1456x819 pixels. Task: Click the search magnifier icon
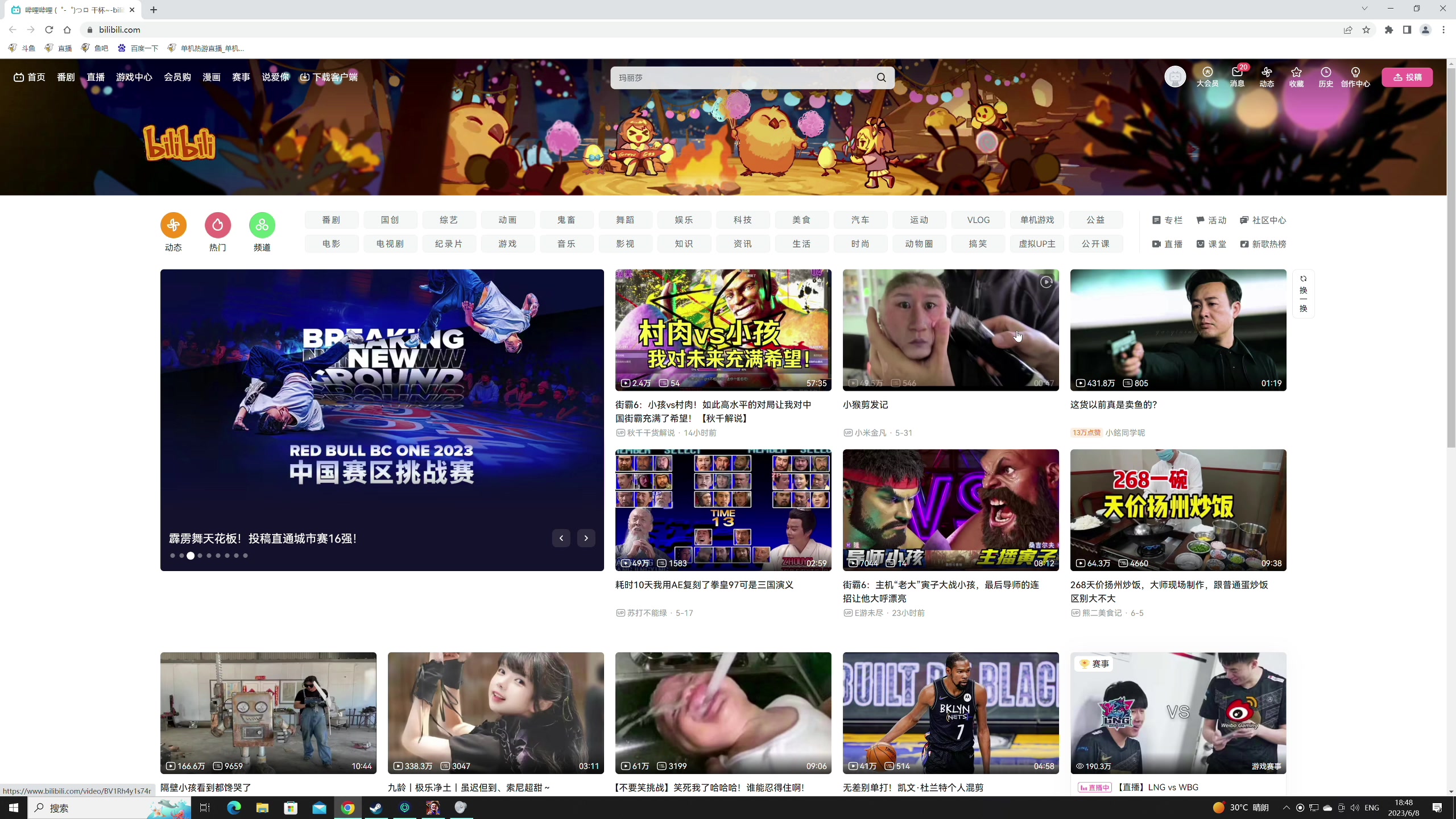[881, 77]
